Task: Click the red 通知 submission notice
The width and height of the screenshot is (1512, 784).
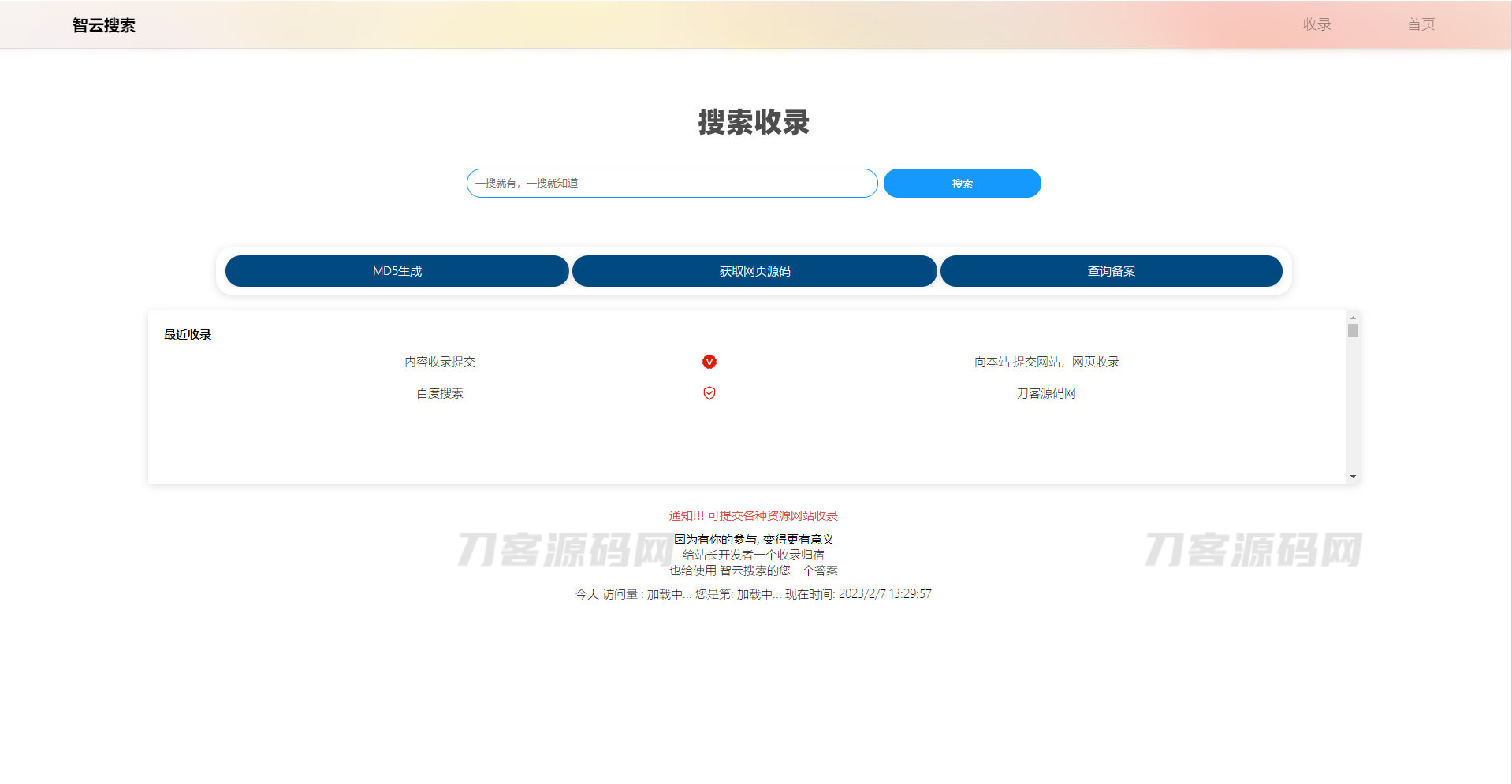Action: coord(752,515)
